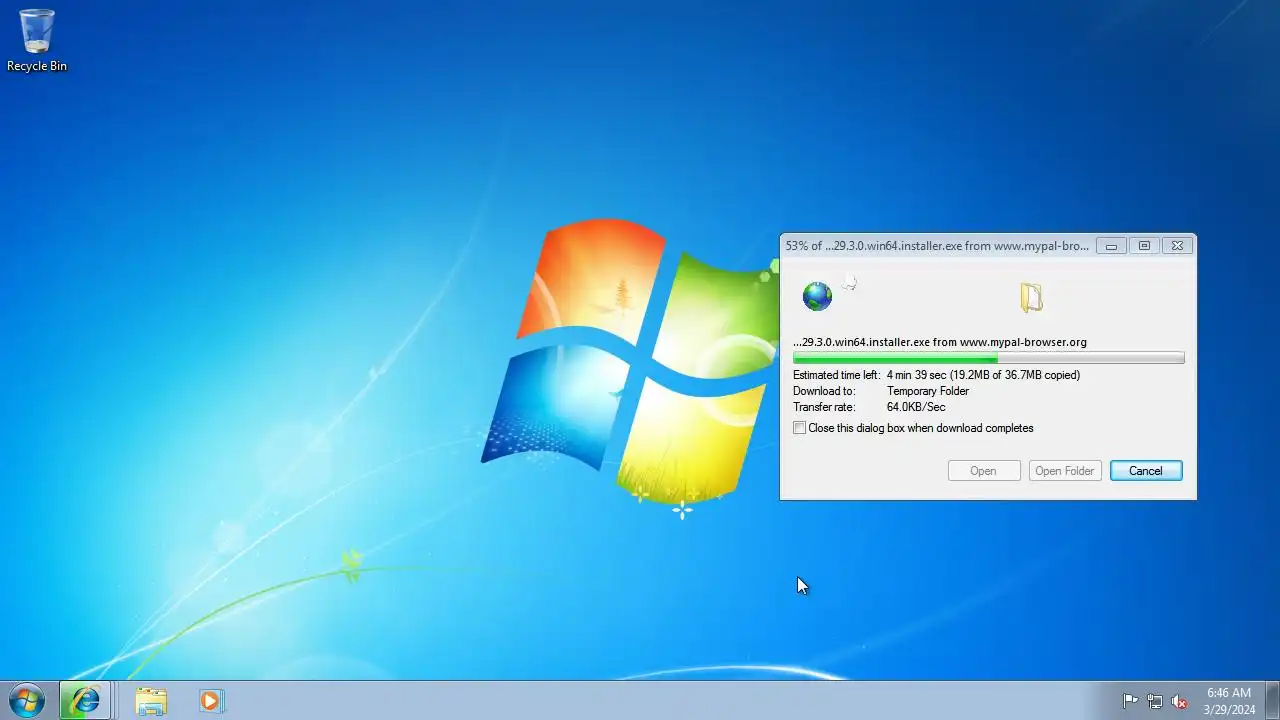Cancel the file download
This screenshot has width=1280, height=720.
(x=1146, y=471)
